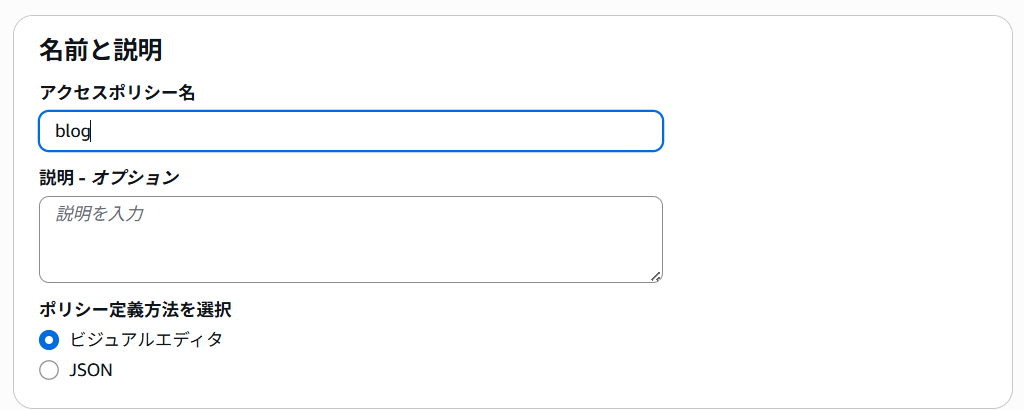Viewport: 1024px width, 410px height.
Task: Click the empty lower area of description box
Action: [351, 258]
